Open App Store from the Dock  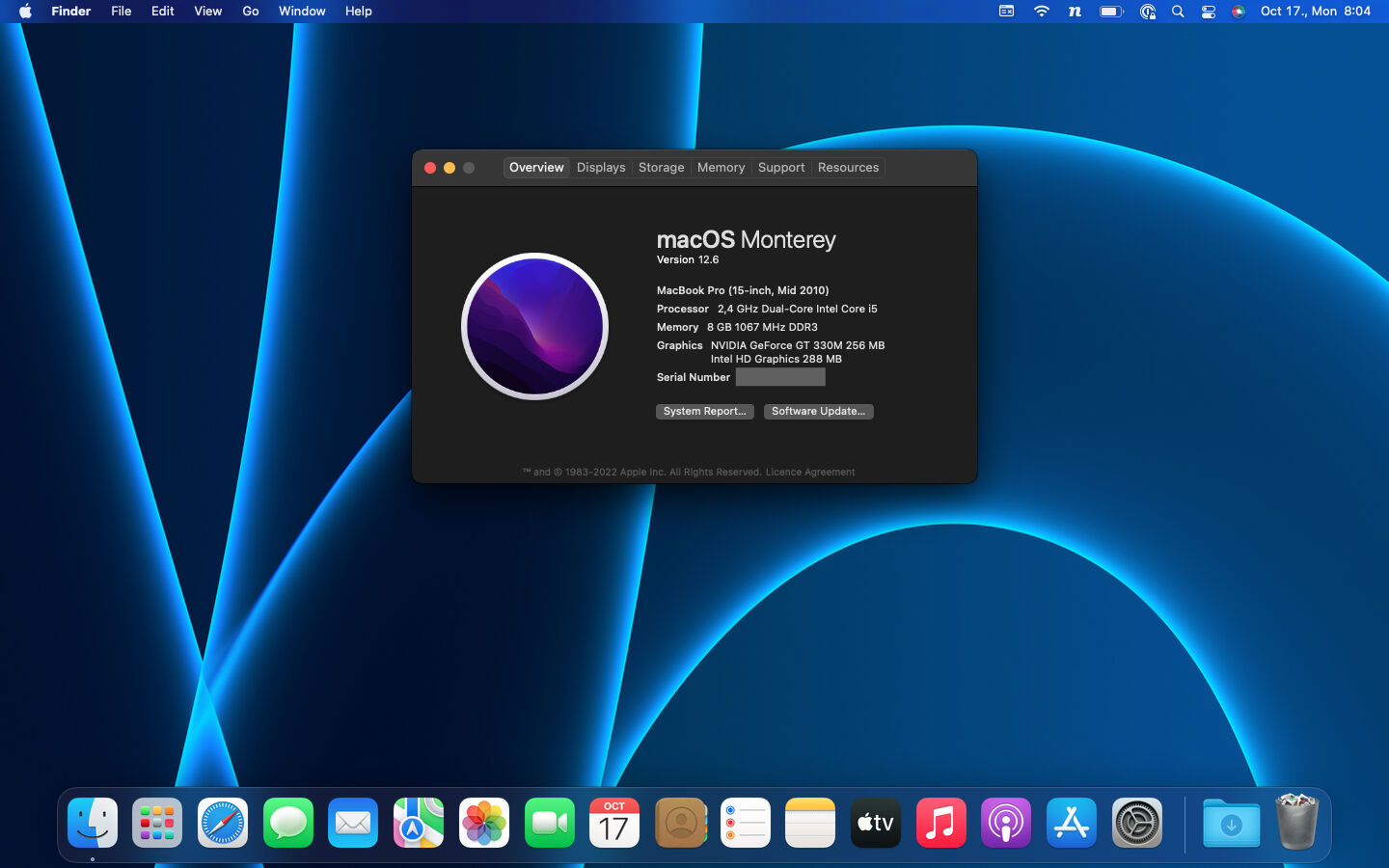pos(1072,823)
